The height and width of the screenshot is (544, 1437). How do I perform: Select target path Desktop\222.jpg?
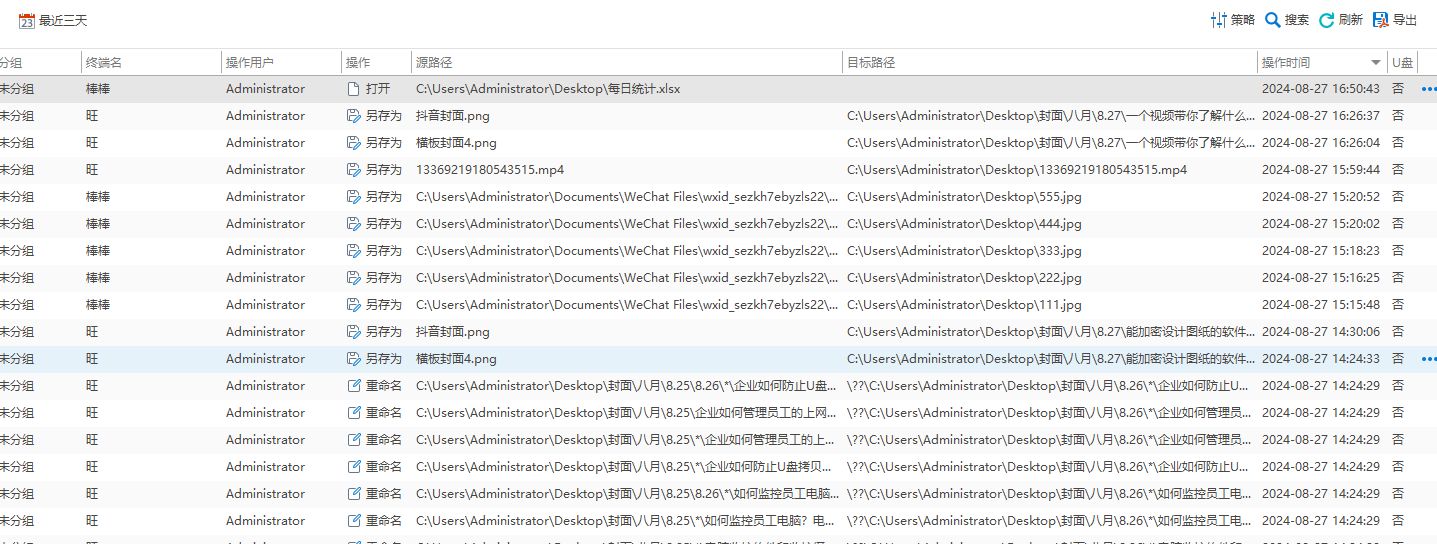(964, 278)
